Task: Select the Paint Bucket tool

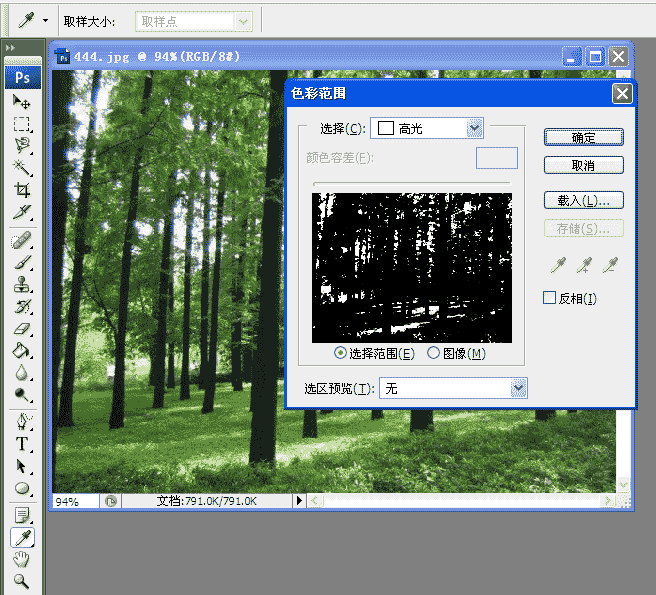Action: pos(21,350)
